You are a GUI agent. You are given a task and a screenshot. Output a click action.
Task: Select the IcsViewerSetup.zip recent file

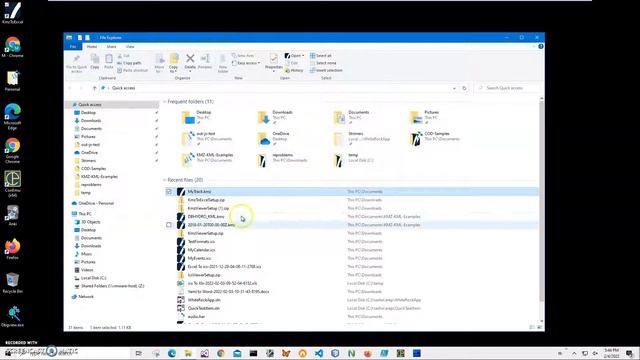204,275
